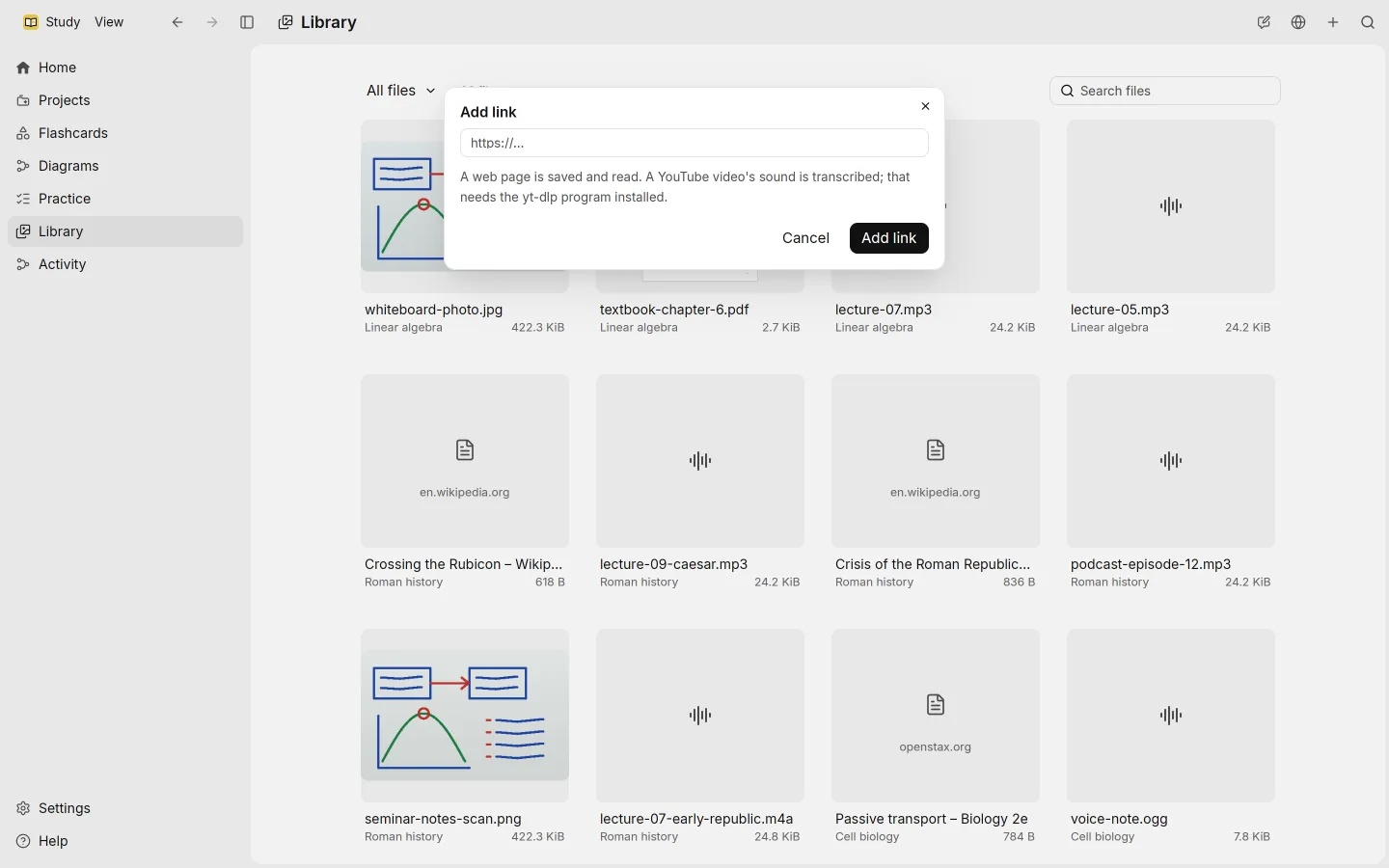Click the Search files field

point(1165,91)
